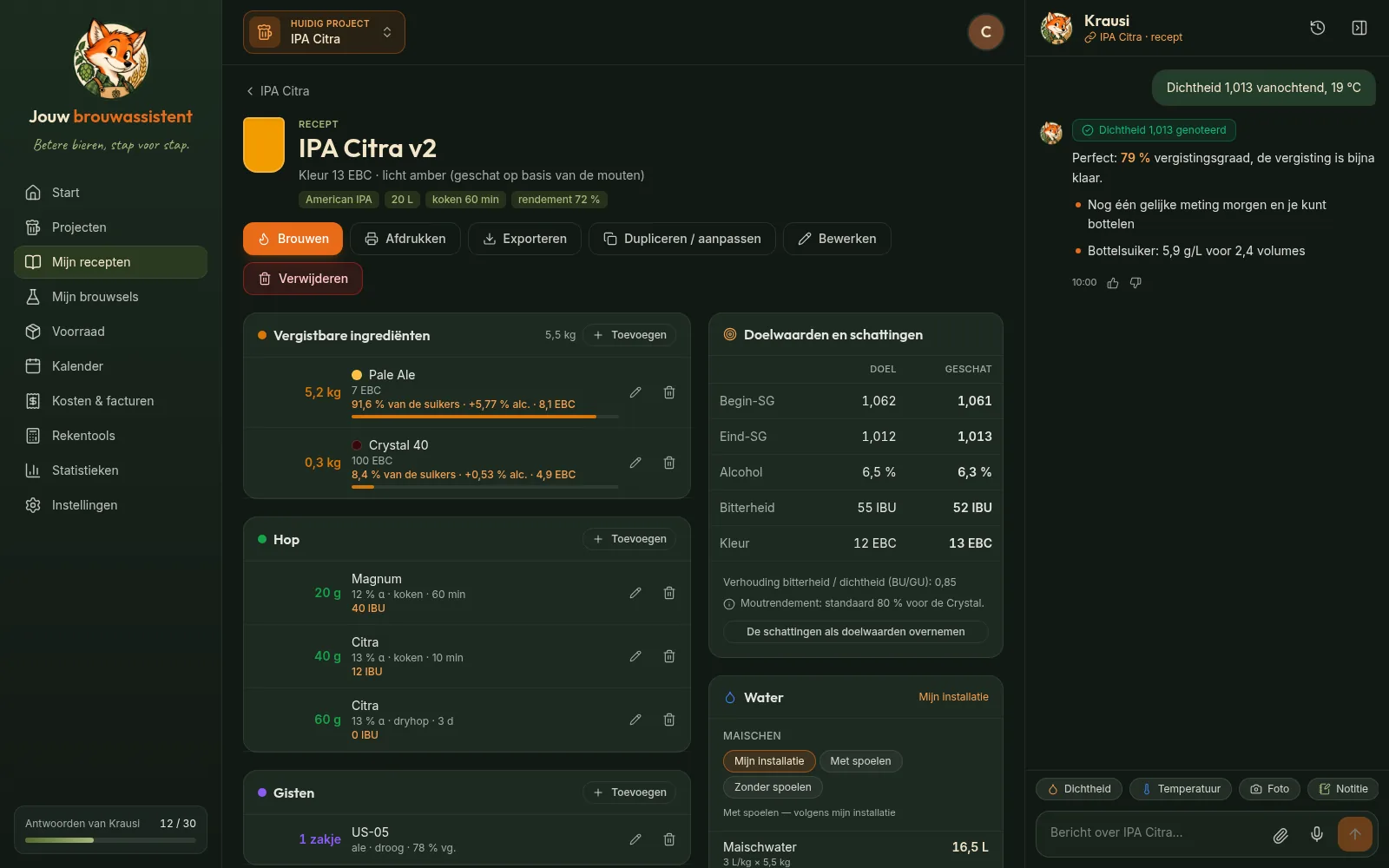Add a Dichtheid quick measurement
Screen dimensions: 1389x868
click(1079, 789)
